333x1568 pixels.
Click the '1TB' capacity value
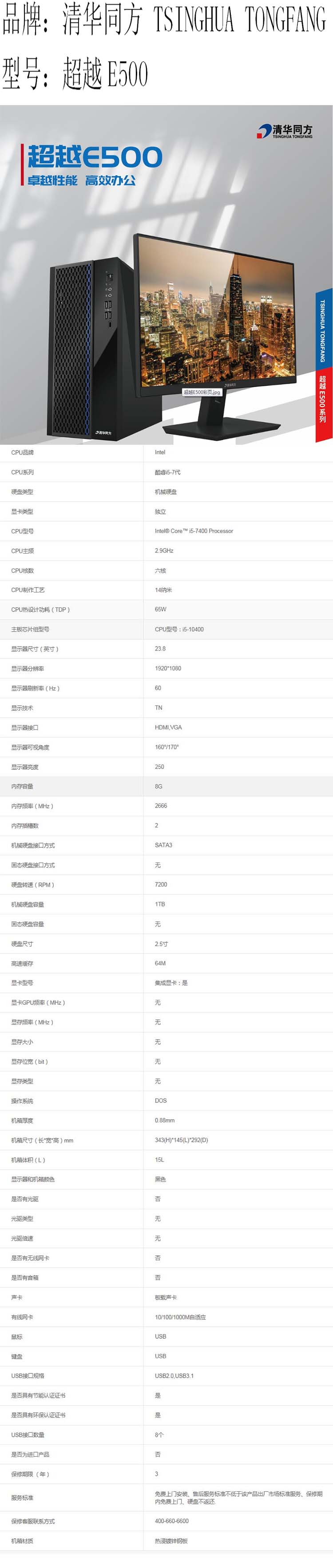[x=160, y=904]
